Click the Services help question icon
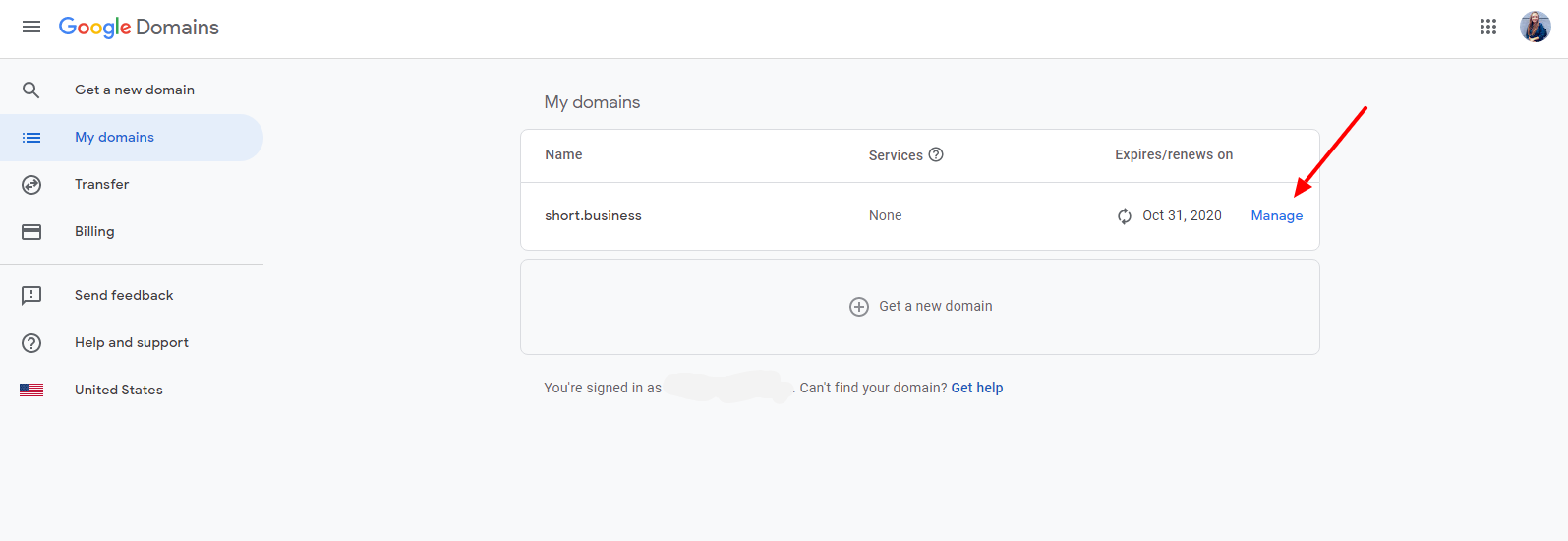The height and width of the screenshot is (541, 1568). tap(936, 154)
